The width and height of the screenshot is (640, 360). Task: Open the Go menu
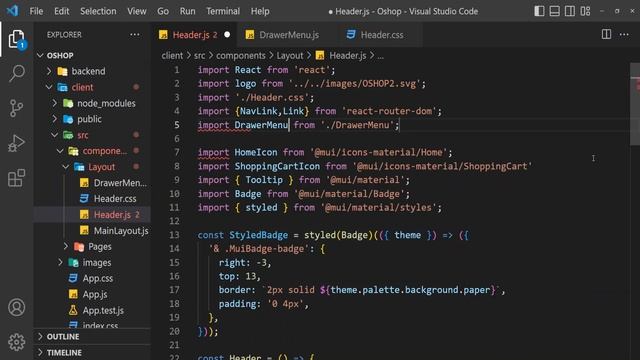pos(163,11)
